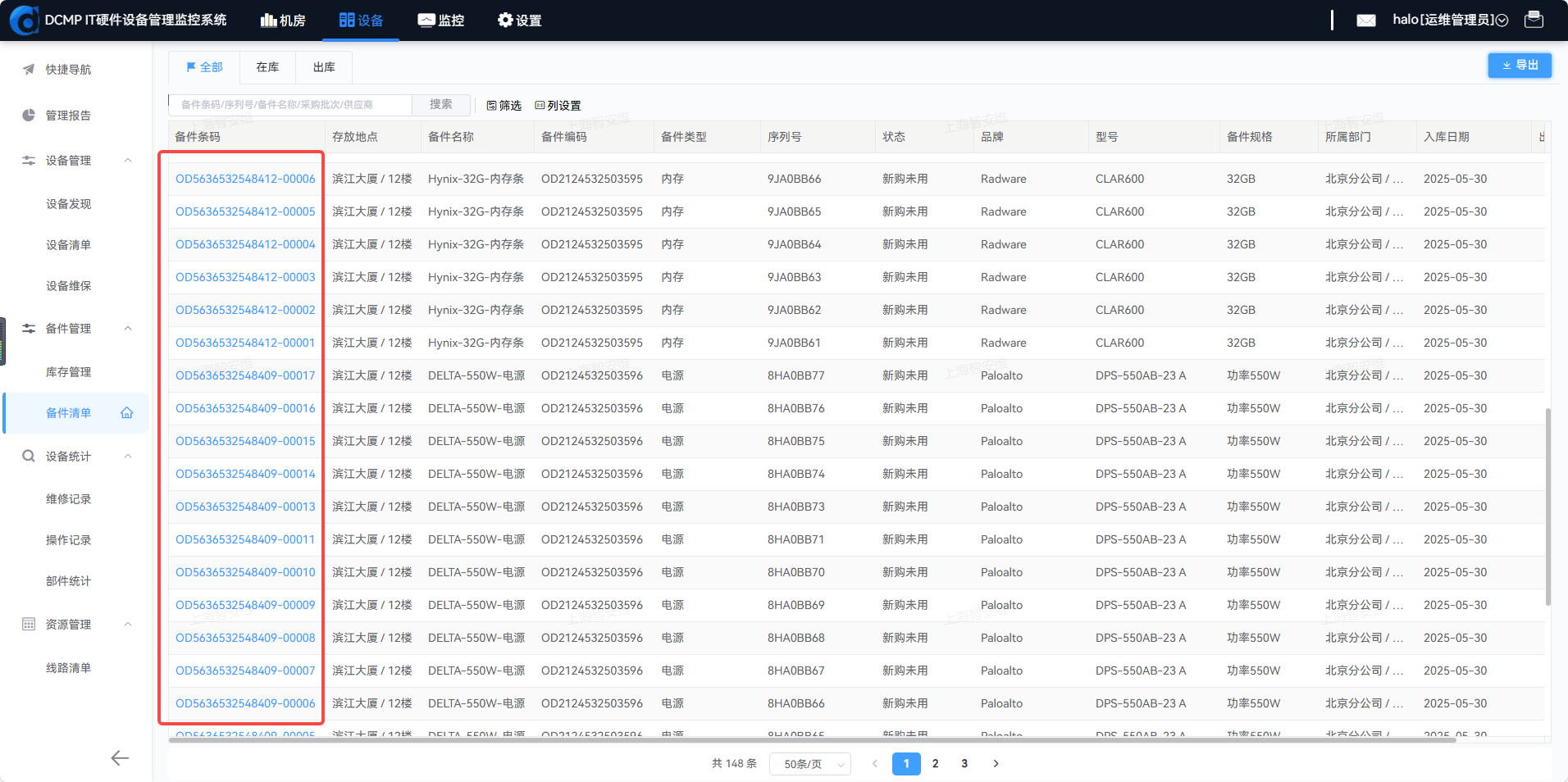The width and height of the screenshot is (1568, 782).
Task: Collapse the 资源管理 menu section
Action: click(x=128, y=625)
